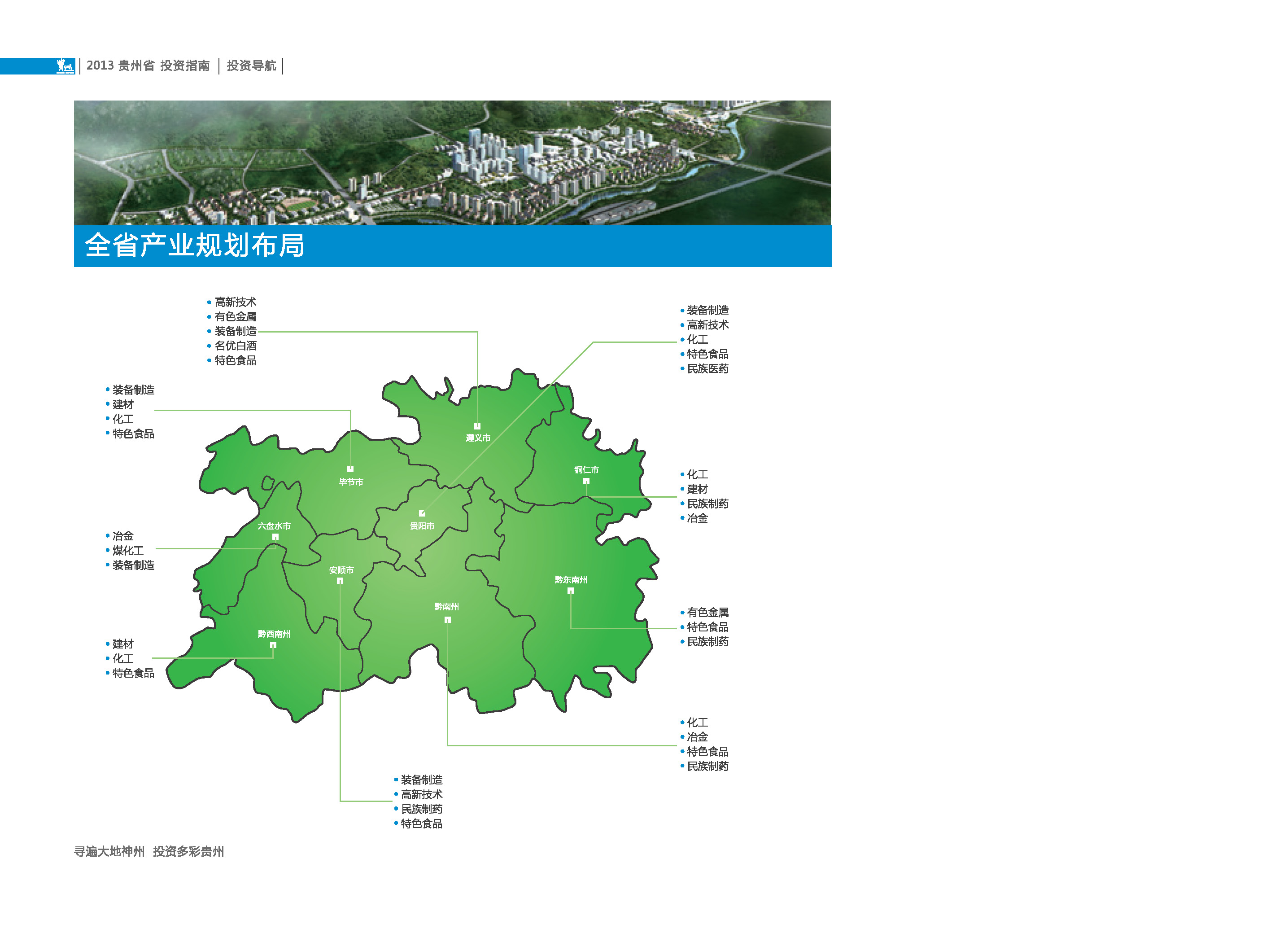Click the Tongren city marker icon
This screenshot has width=1288, height=933.
coord(586,481)
